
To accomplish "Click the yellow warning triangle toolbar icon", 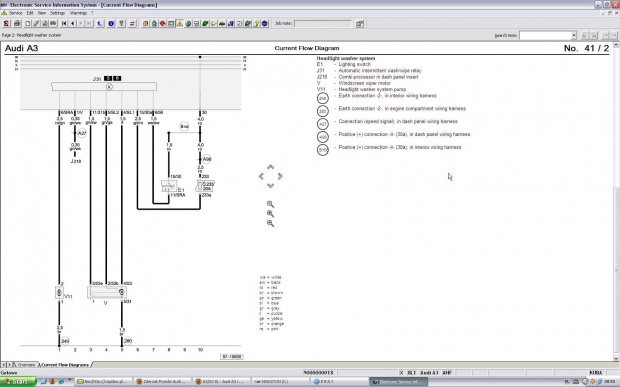I will click(180, 24).
